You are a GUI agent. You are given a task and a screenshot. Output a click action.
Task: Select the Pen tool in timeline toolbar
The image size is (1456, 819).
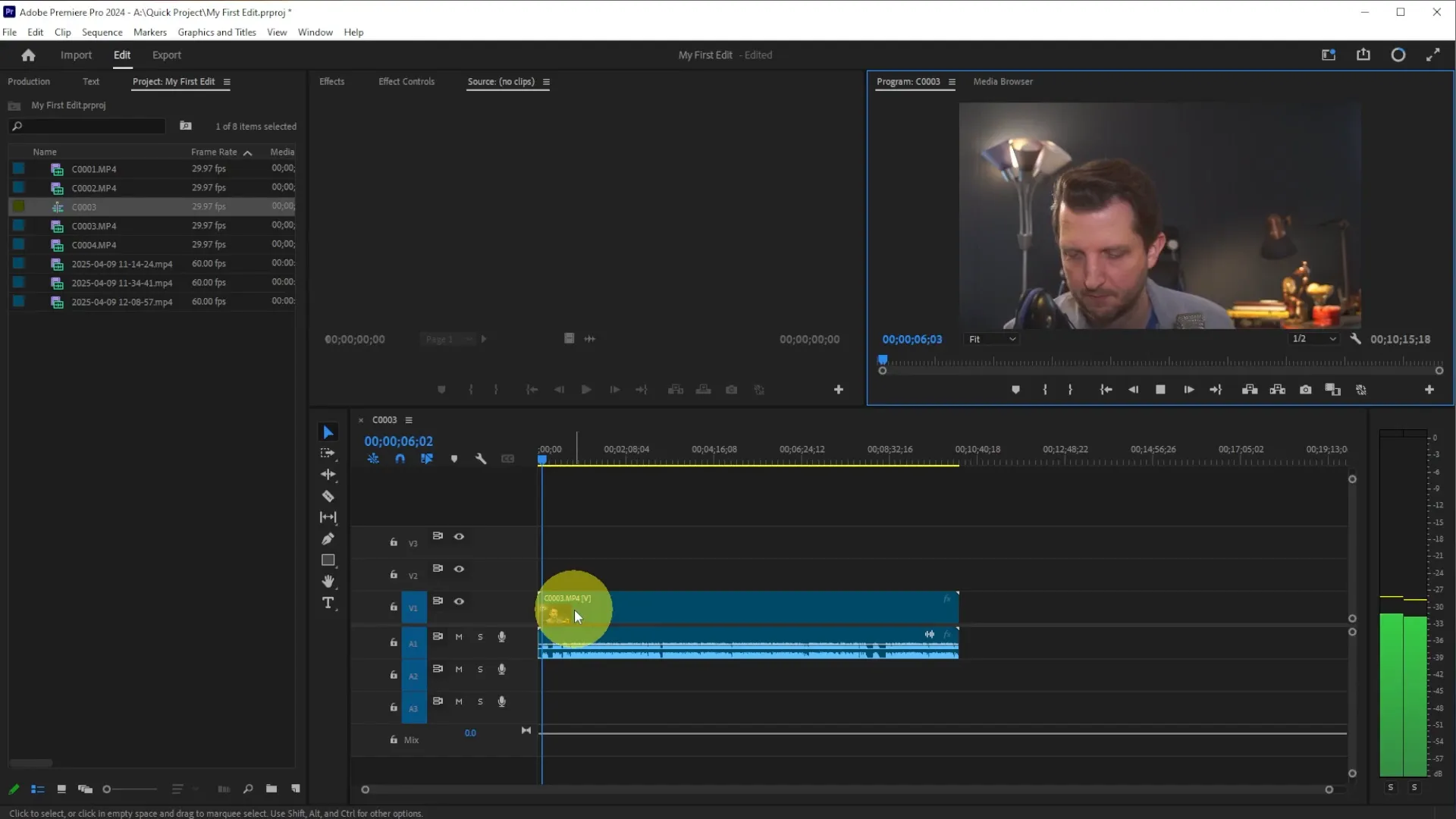coord(328,538)
